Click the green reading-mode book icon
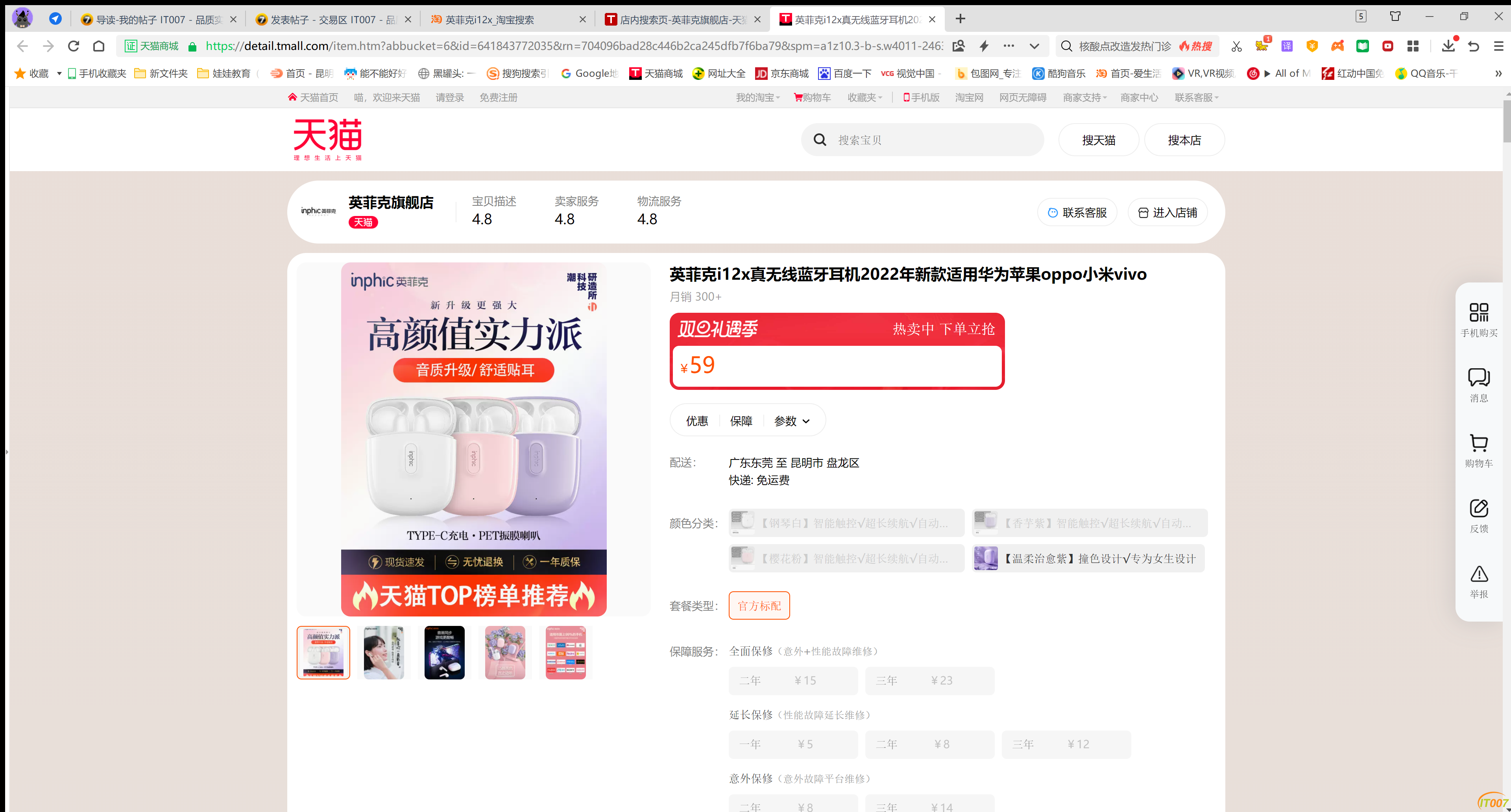Viewport: 1511px width, 812px height. pos(1363,46)
